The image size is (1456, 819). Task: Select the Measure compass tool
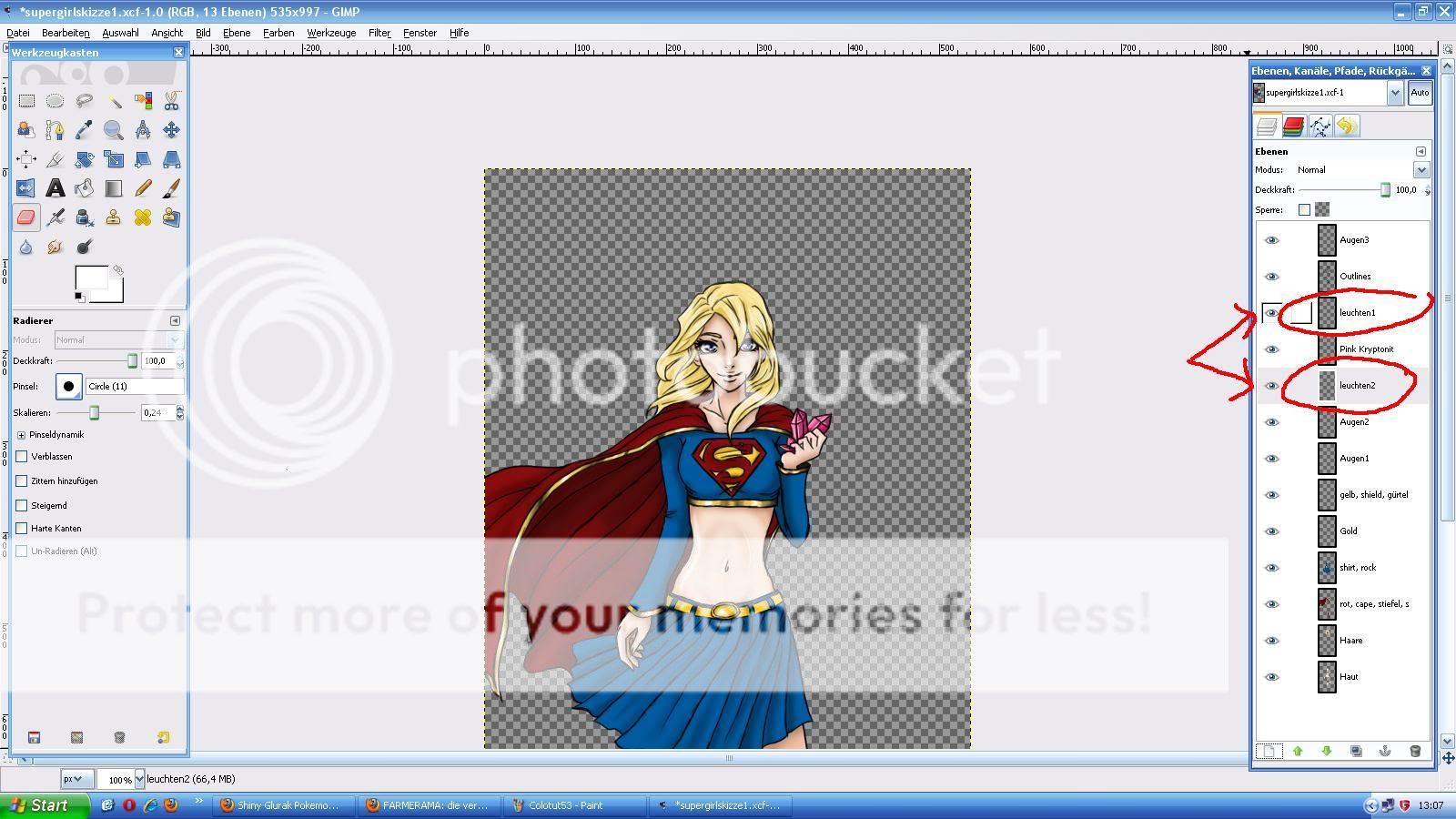[143, 130]
